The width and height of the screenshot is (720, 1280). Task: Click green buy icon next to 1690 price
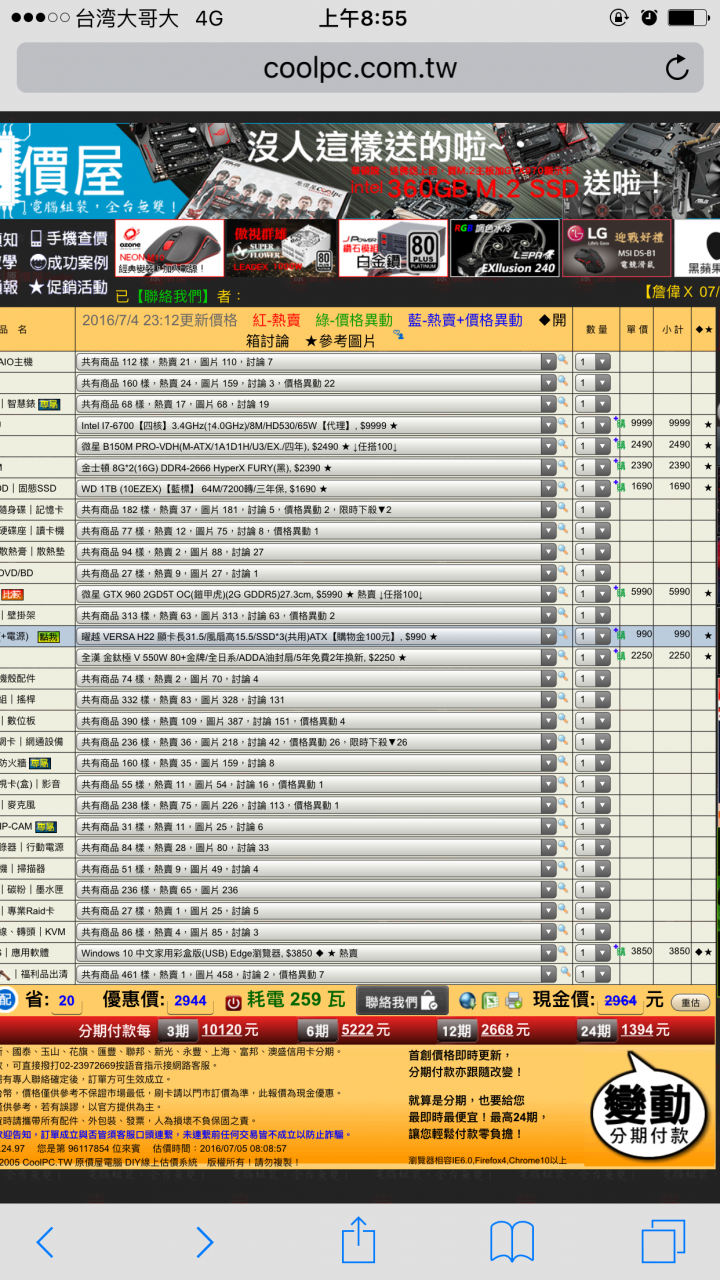[619, 488]
